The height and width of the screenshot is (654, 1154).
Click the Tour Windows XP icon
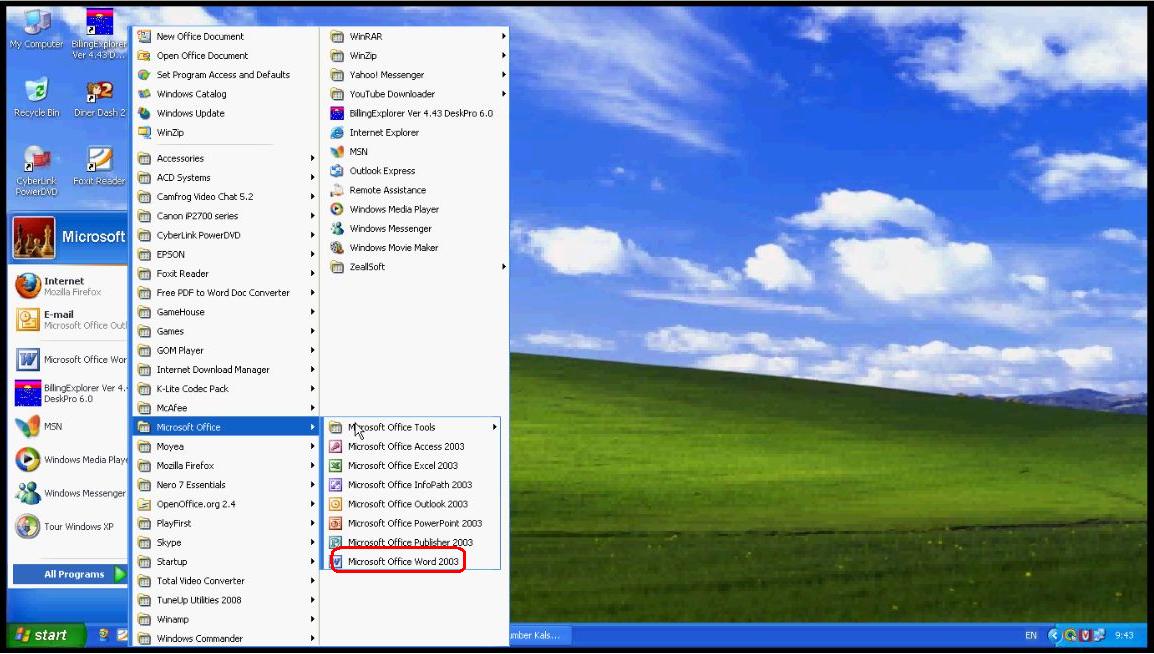coord(27,526)
